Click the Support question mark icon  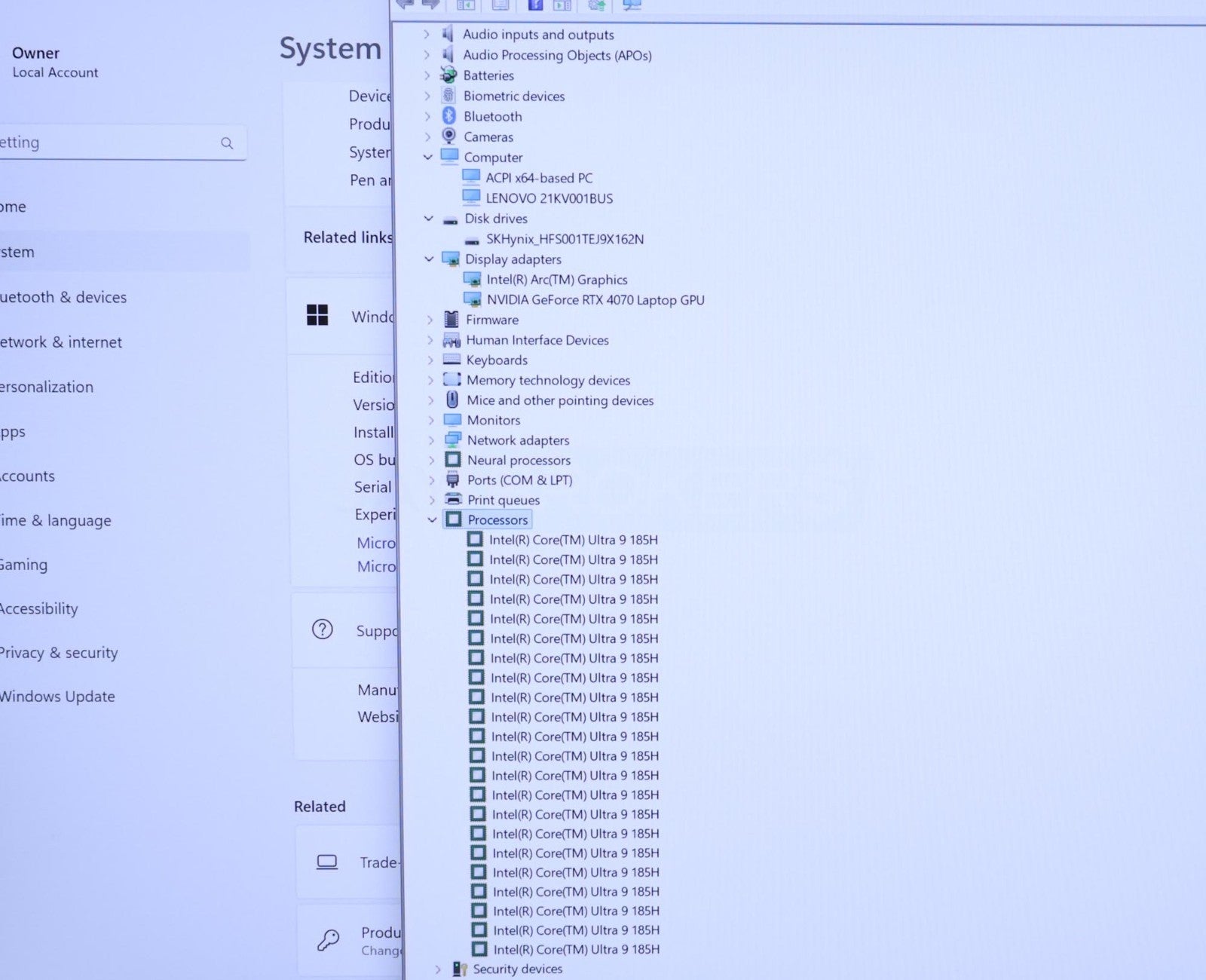323,629
